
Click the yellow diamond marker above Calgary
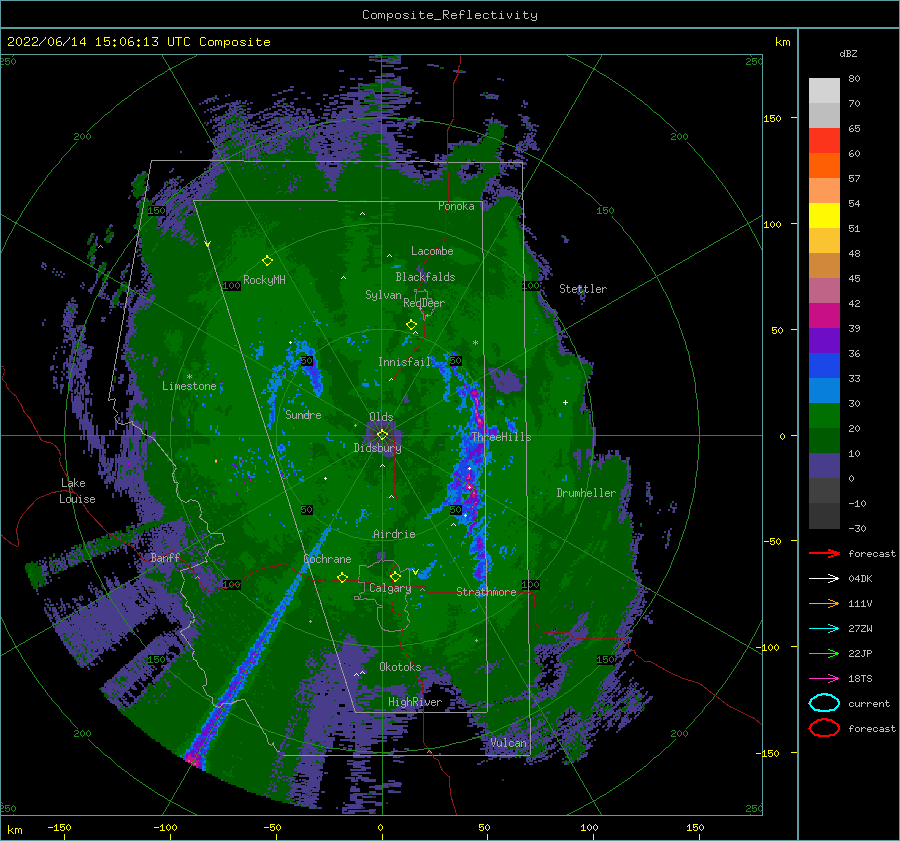[395, 576]
